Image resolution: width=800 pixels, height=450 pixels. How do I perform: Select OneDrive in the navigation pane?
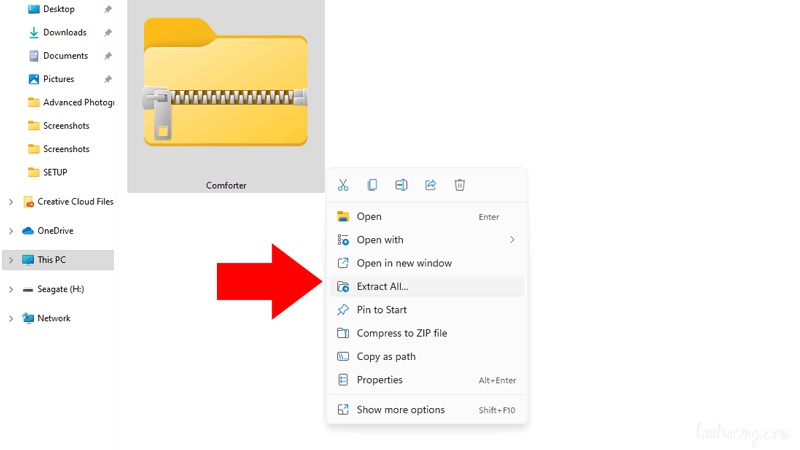(x=55, y=231)
